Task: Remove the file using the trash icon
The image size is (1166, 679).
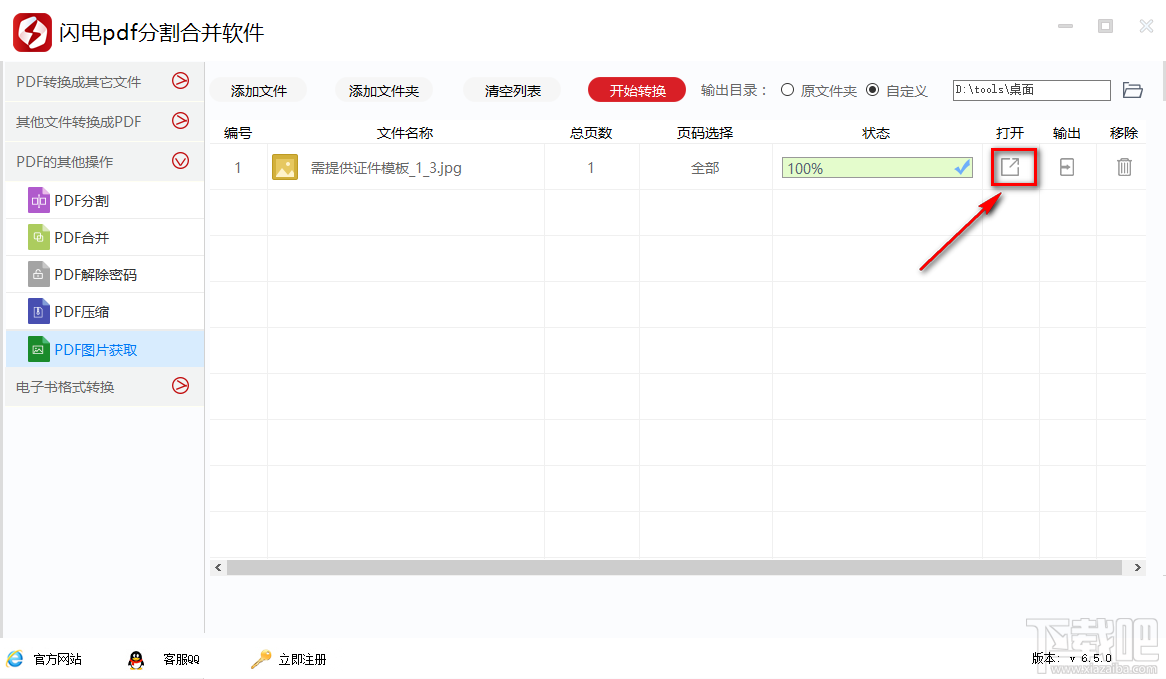Action: [x=1124, y=167]
